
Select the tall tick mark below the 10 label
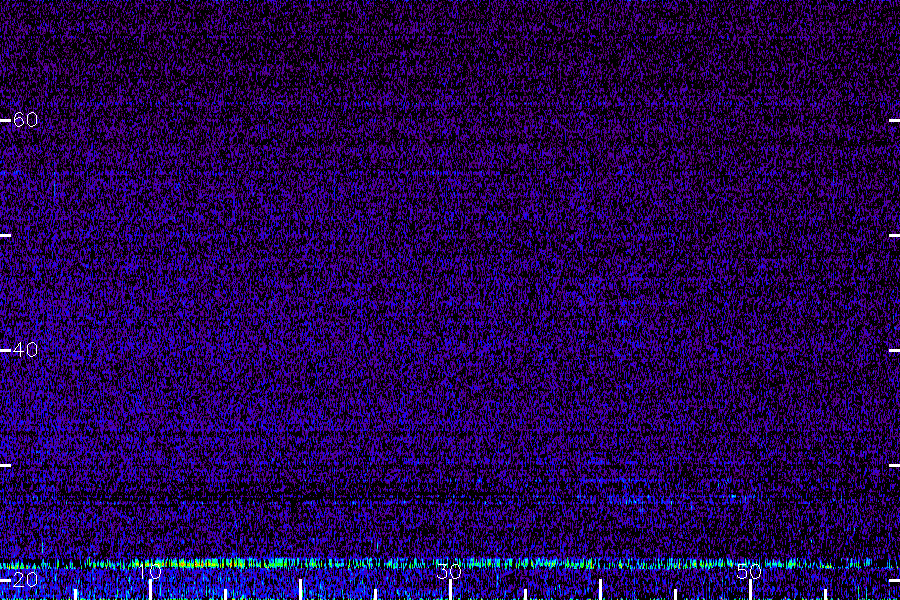tap(150, 590)
